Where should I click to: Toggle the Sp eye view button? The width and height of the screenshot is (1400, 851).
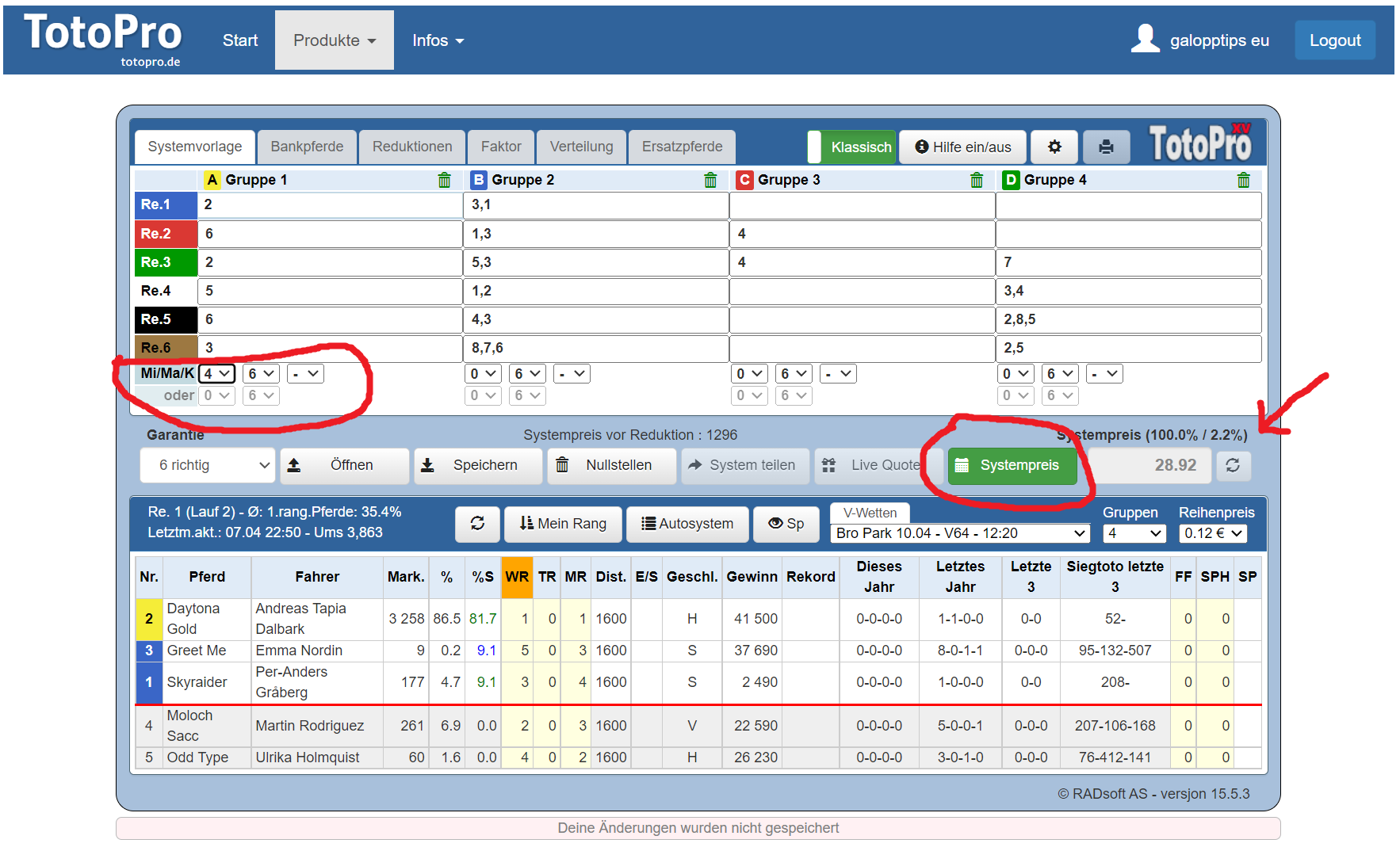pyautogui.click(x=786, y=523)
